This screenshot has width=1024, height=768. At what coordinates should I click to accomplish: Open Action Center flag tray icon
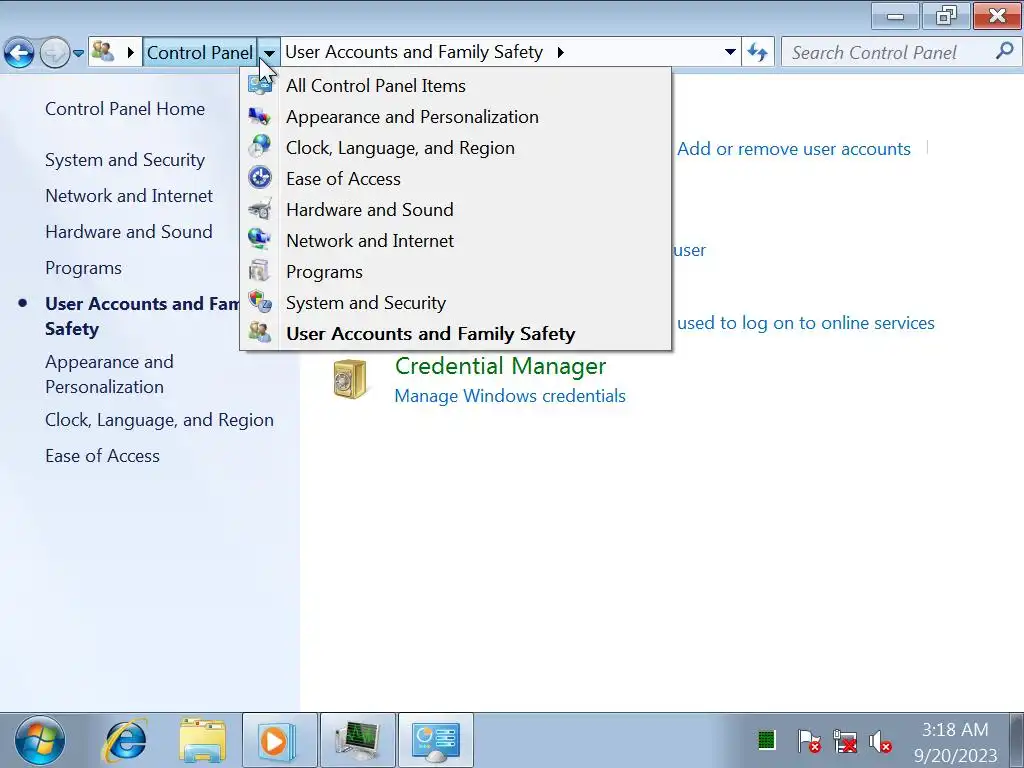808,741
